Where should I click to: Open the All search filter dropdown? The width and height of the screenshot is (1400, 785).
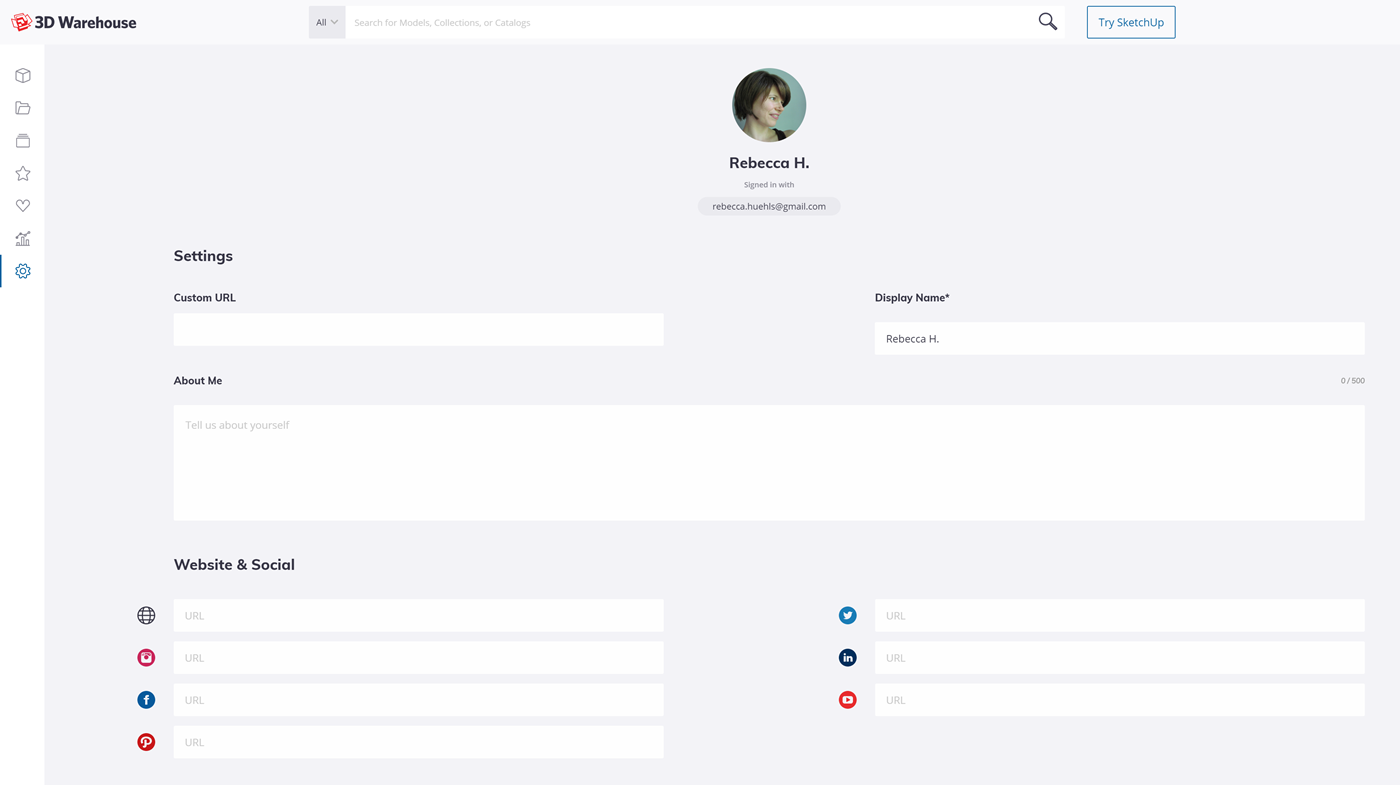327,22
